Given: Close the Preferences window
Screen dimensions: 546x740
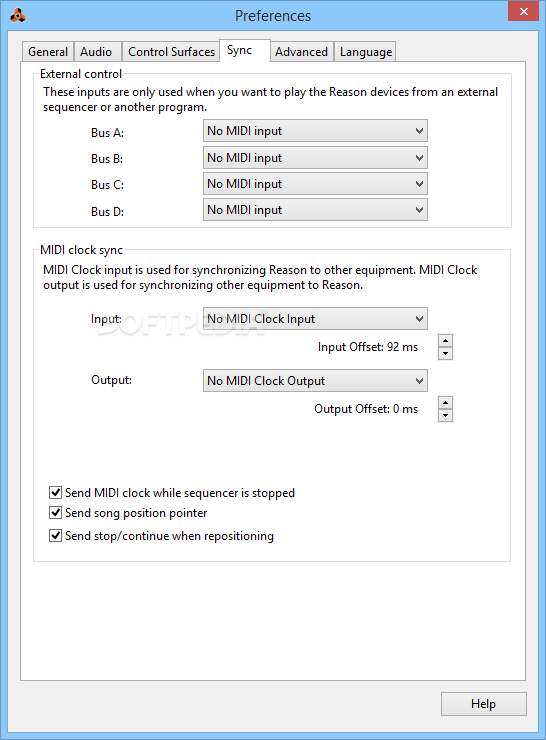Looking at the screenshot, I should point(523,11).
